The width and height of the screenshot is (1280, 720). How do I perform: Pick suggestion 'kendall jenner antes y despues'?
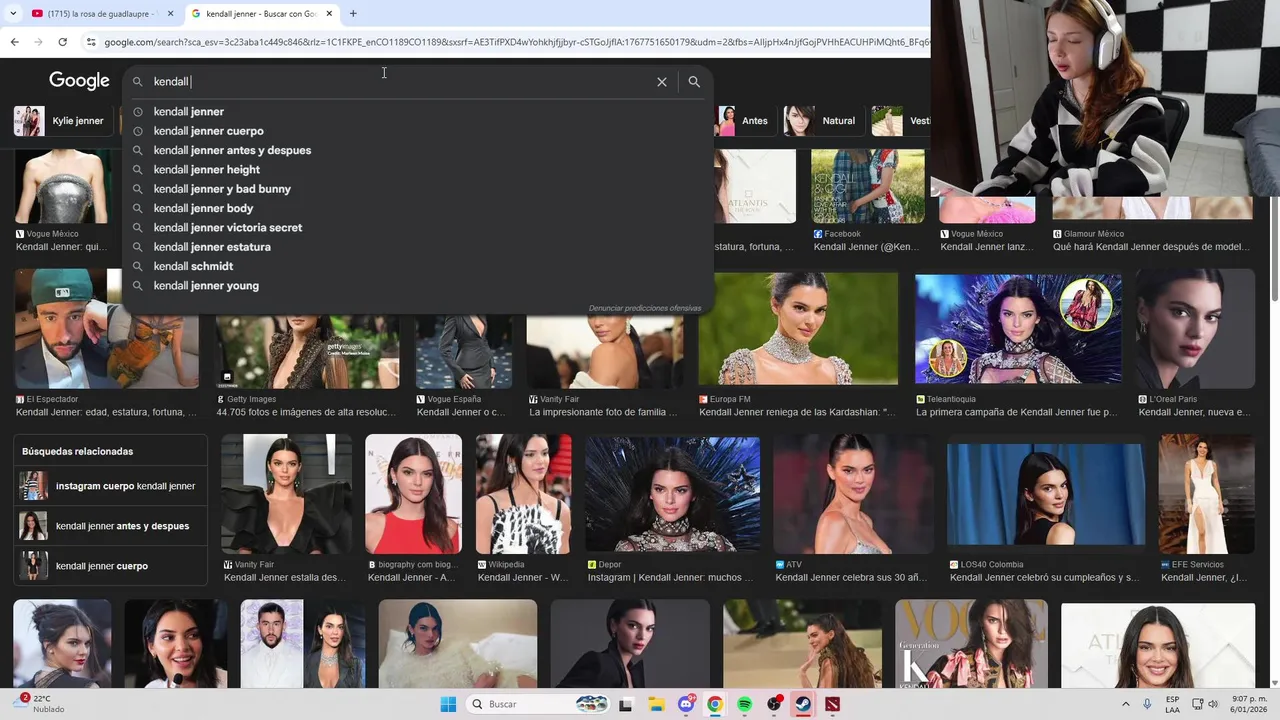coord(418,150)
